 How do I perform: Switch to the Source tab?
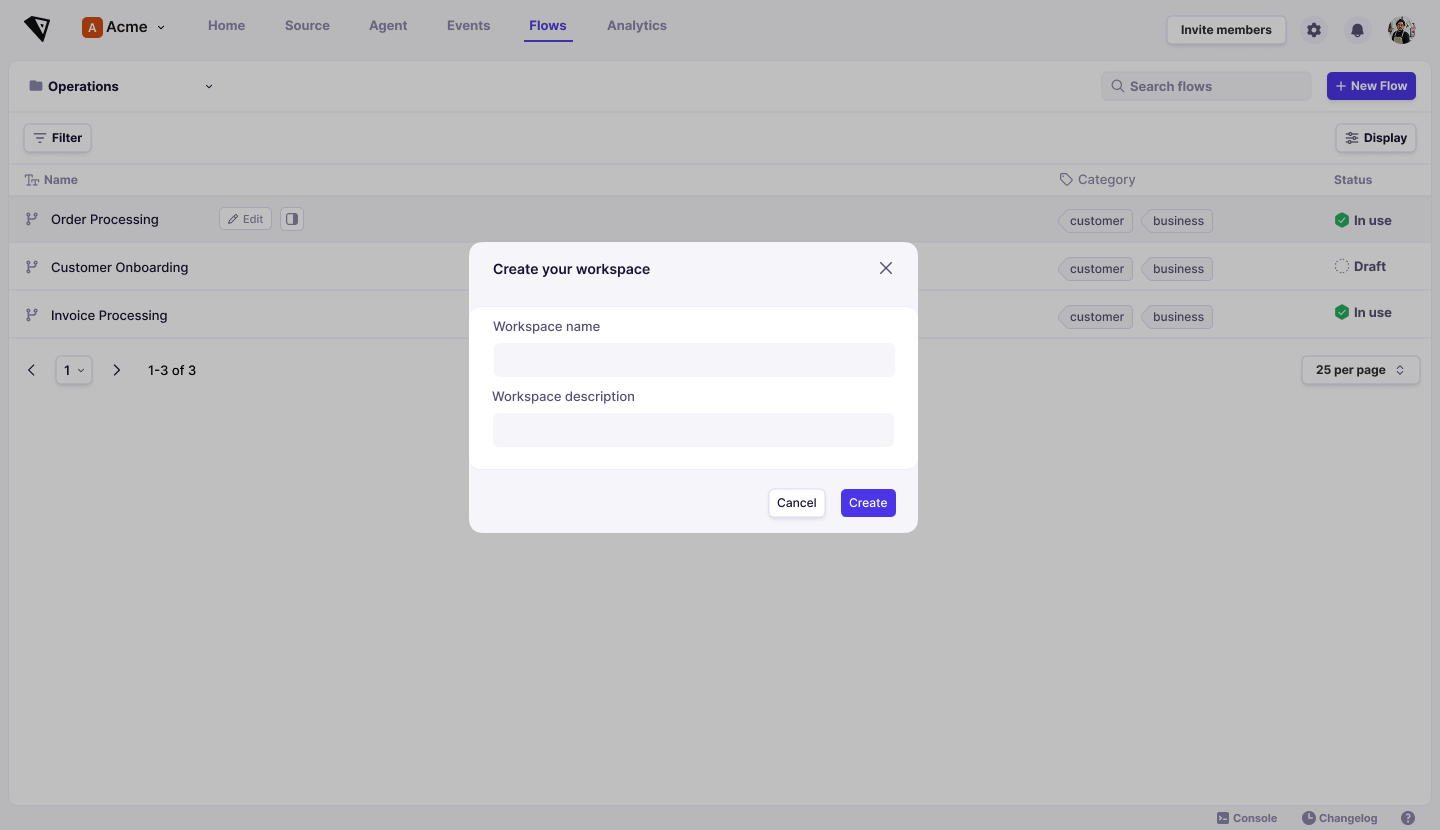pos(307,26)
